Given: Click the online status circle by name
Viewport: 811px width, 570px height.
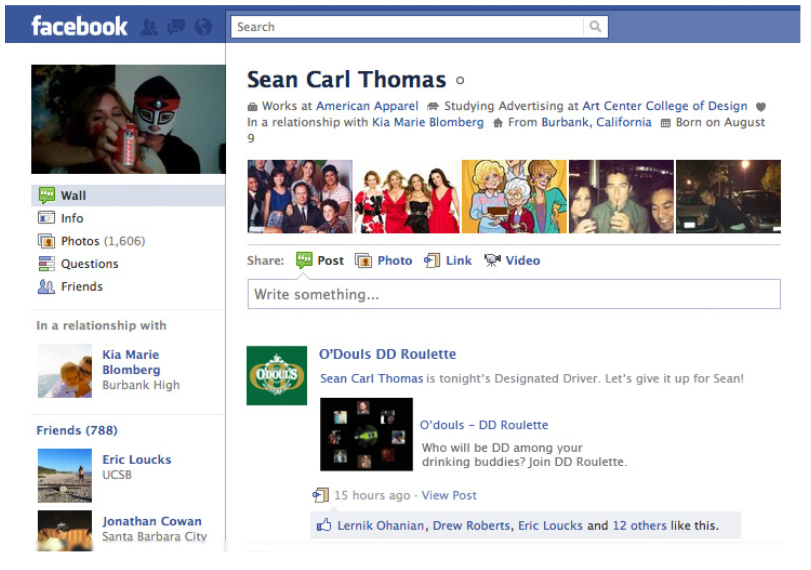Looking at the screenshot, I should pyautogui.click(x=460, y=81).
